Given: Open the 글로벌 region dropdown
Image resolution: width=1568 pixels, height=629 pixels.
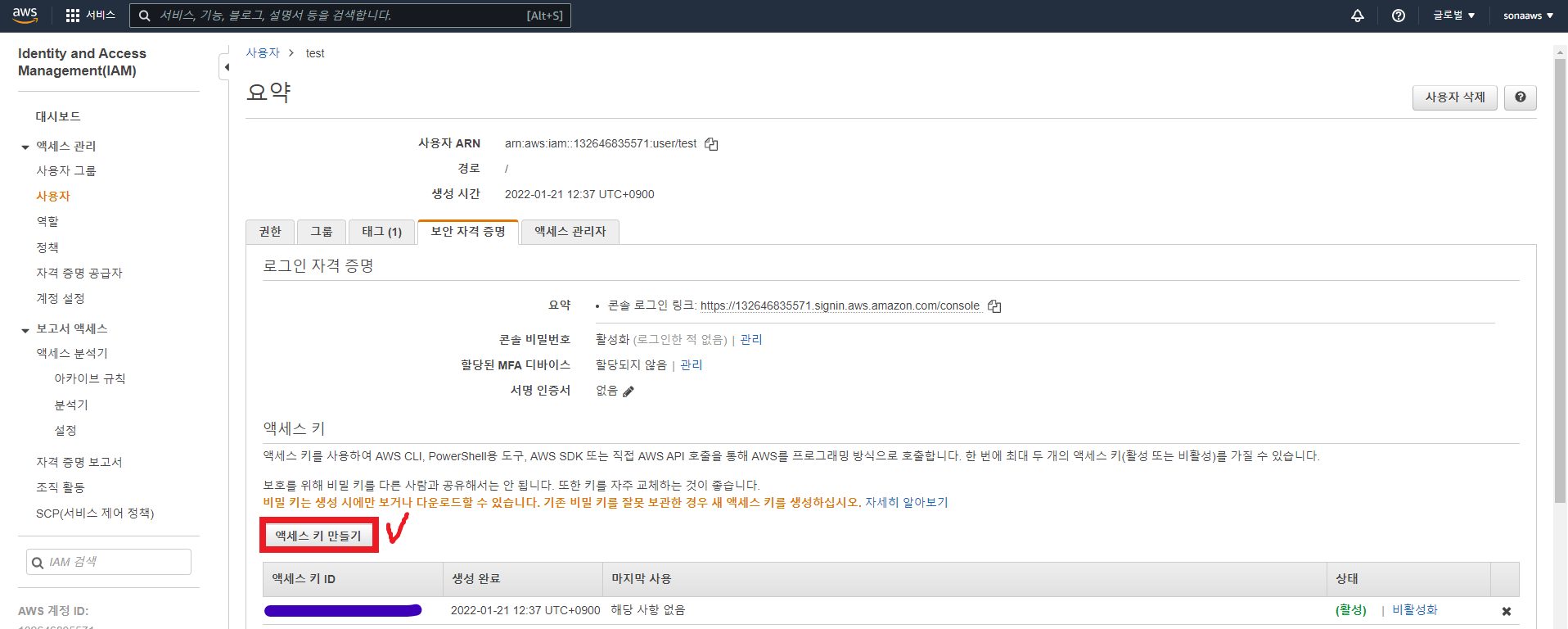Looking at the screenshot, I should (1453, 16).
